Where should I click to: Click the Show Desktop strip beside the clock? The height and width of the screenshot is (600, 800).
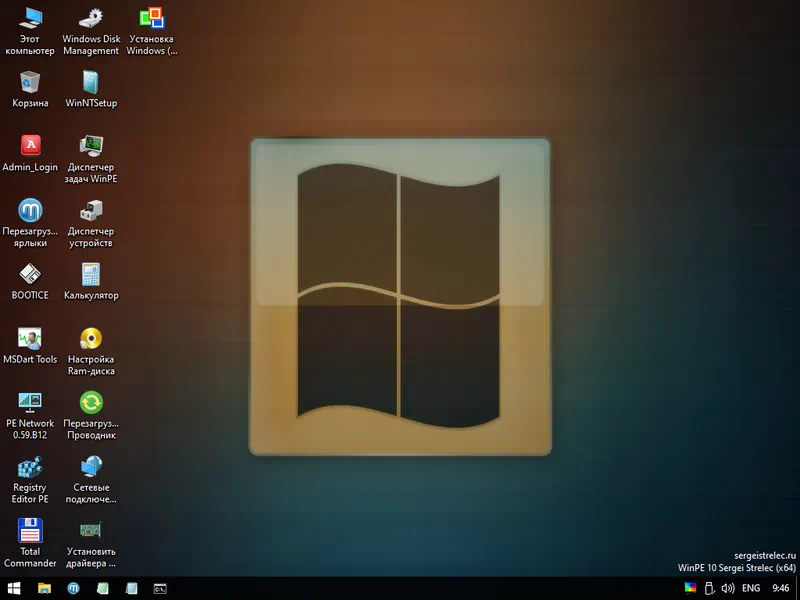[797, 588]
